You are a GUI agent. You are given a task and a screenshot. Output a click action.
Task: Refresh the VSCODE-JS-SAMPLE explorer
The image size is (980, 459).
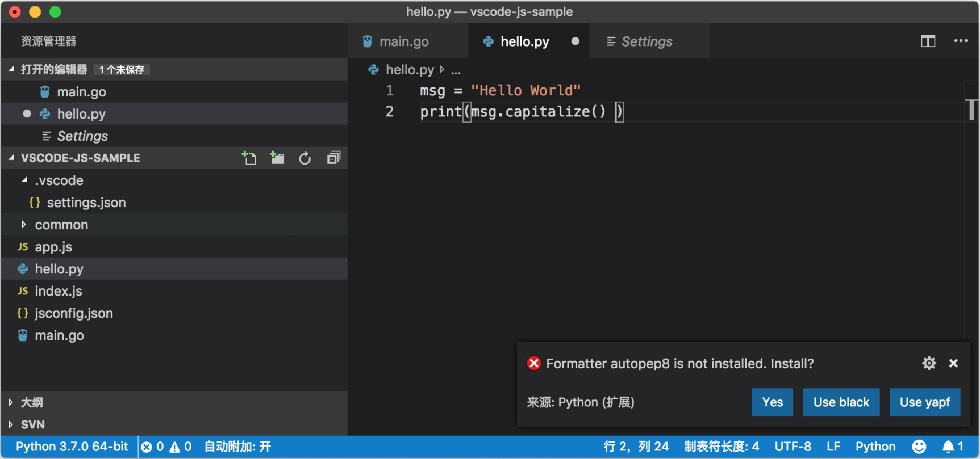305,158
